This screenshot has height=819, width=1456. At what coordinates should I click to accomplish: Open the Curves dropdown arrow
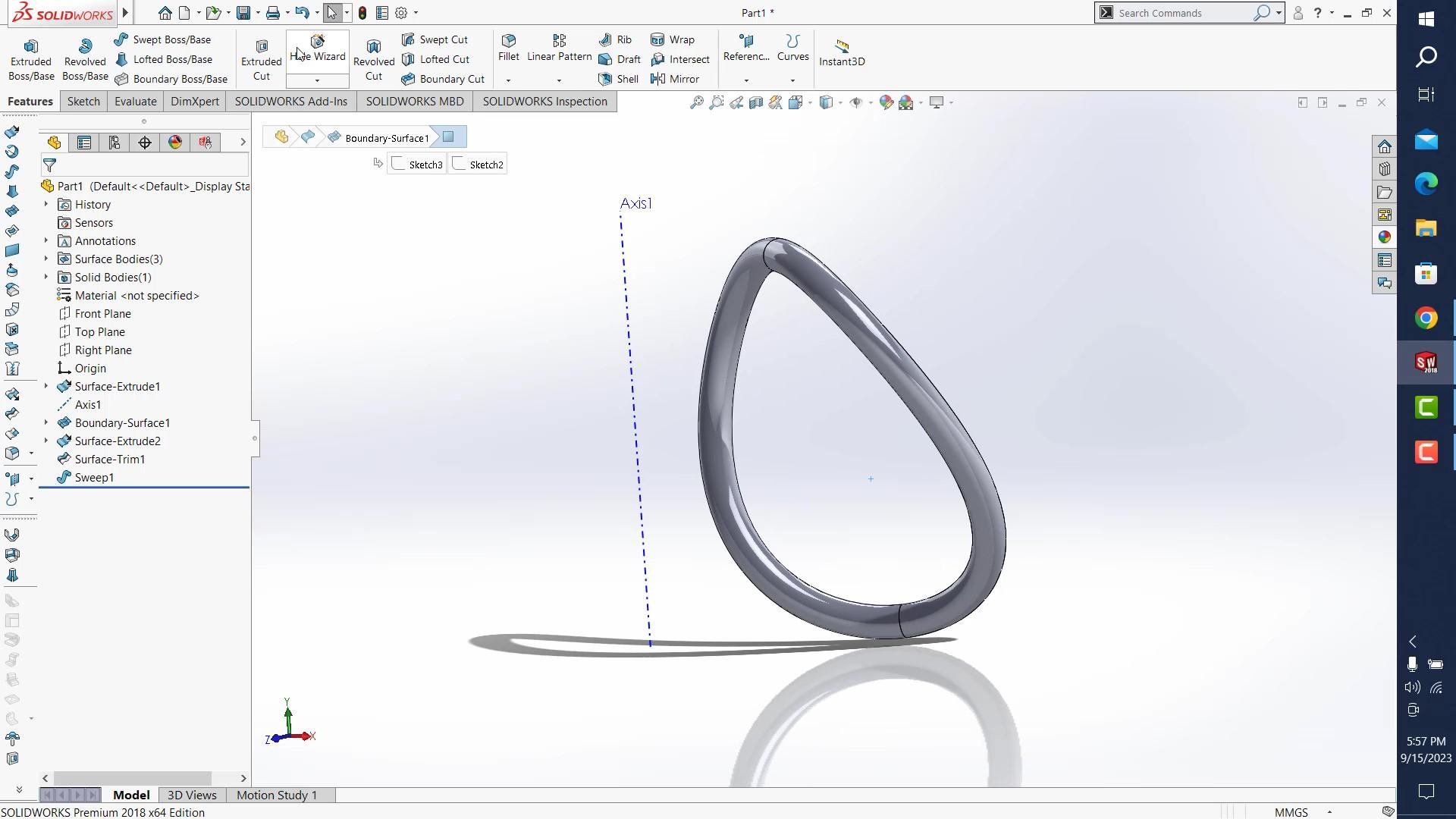(792, 80)
